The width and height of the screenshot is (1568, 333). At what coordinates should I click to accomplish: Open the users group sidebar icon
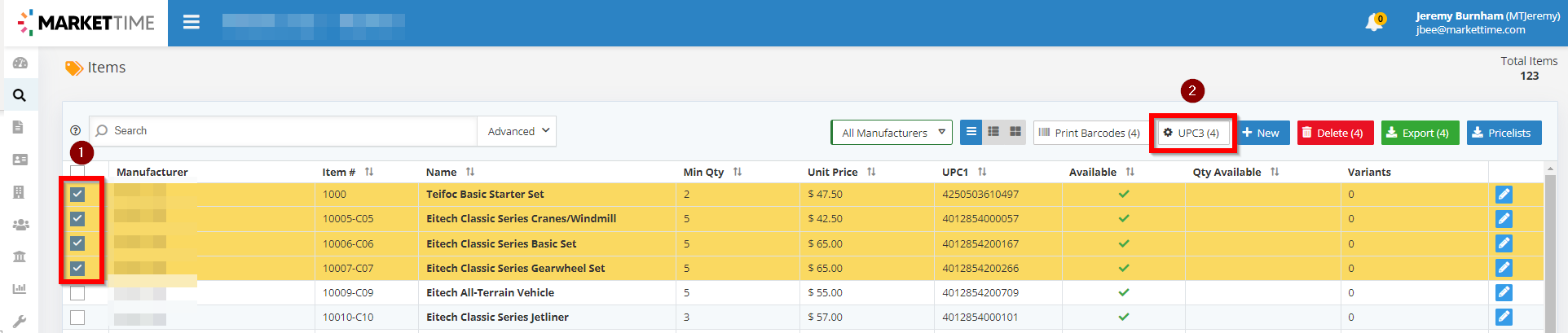click(20, 225)
